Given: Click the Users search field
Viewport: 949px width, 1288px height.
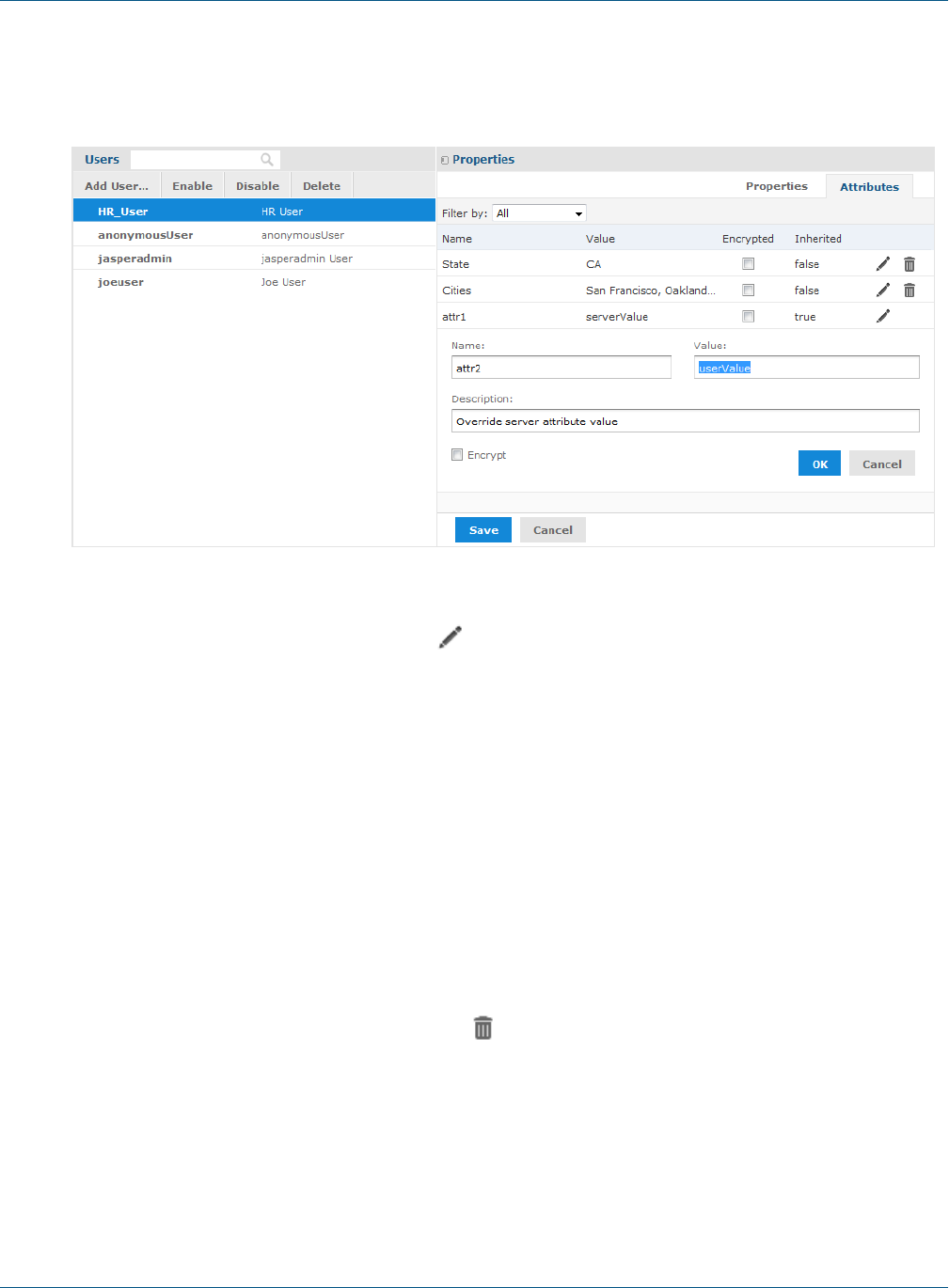Looking at the screenshot, I should pyautogui.click(x=205, y=160).
